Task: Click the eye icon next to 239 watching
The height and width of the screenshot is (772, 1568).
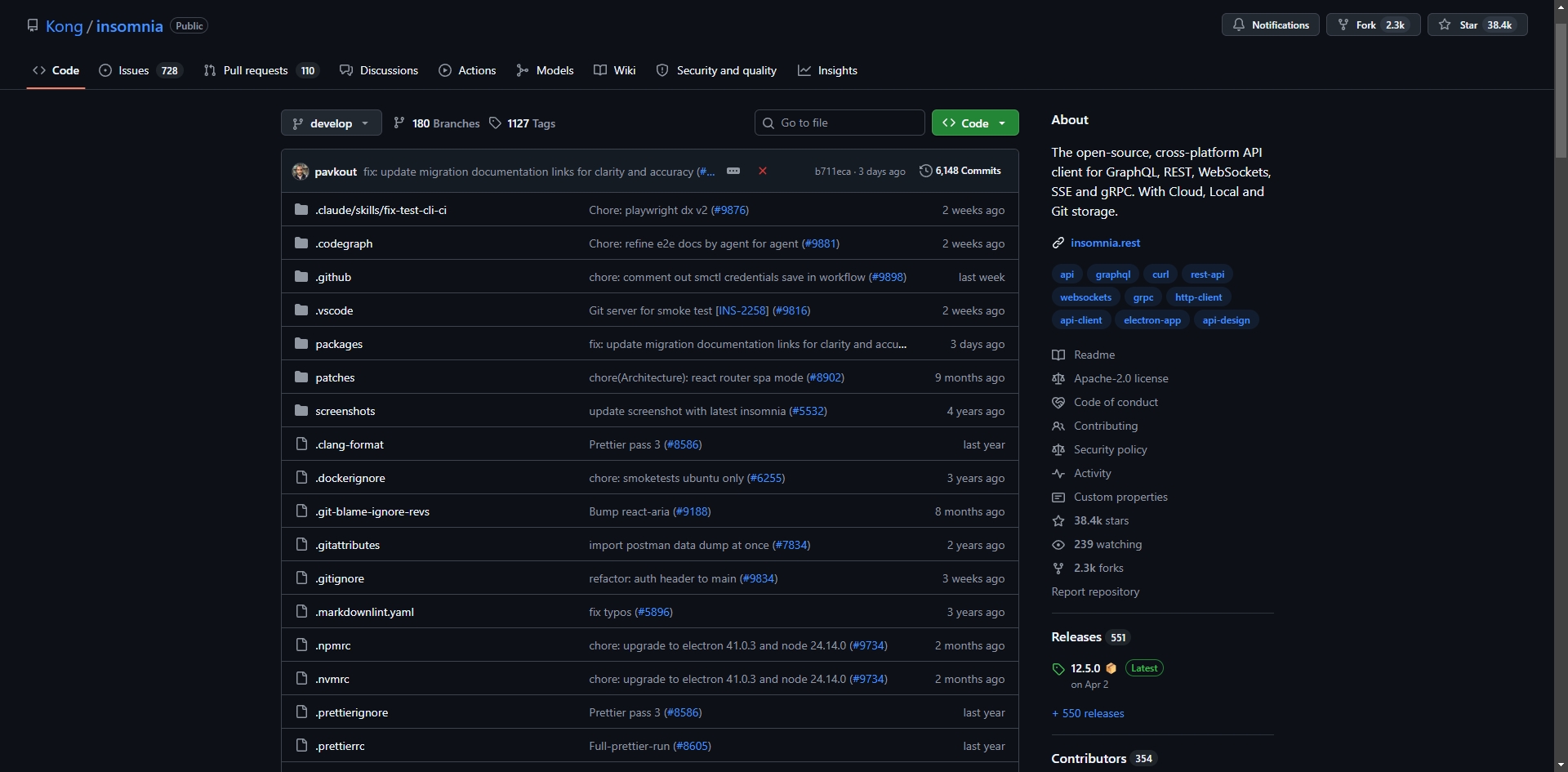Action: coord(1058,544)
